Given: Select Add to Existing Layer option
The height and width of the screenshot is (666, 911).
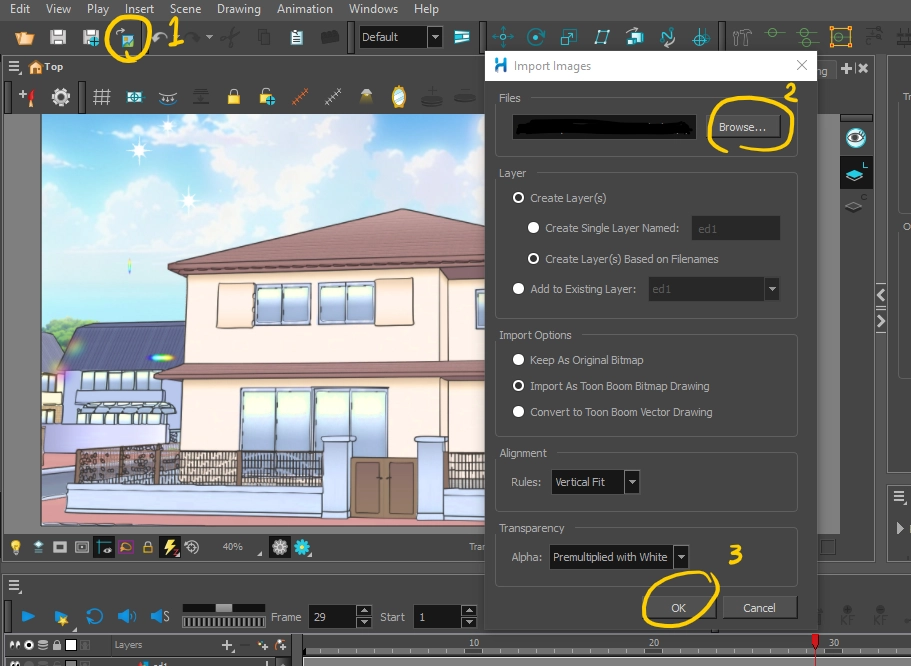Looking at the screenshot, I should [518, 289].
